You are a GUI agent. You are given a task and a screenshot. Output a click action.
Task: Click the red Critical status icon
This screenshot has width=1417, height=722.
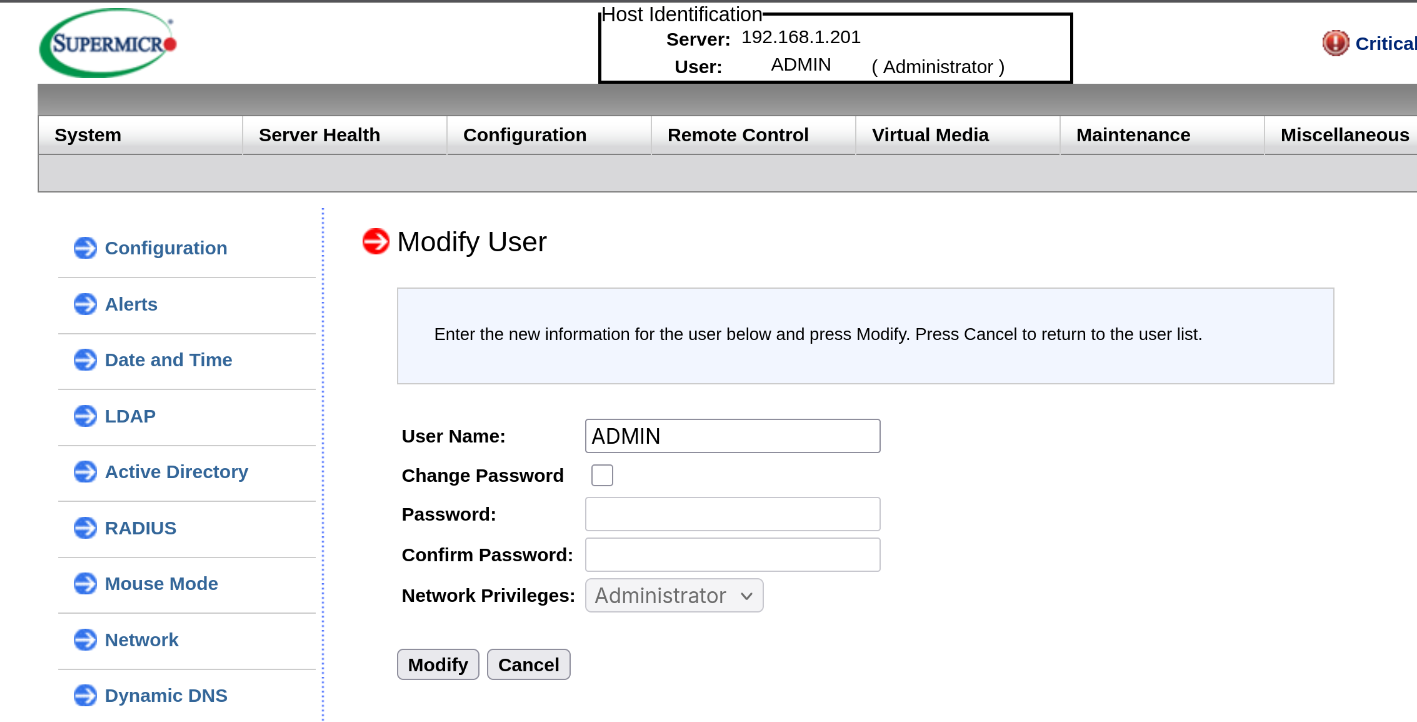1335,43
